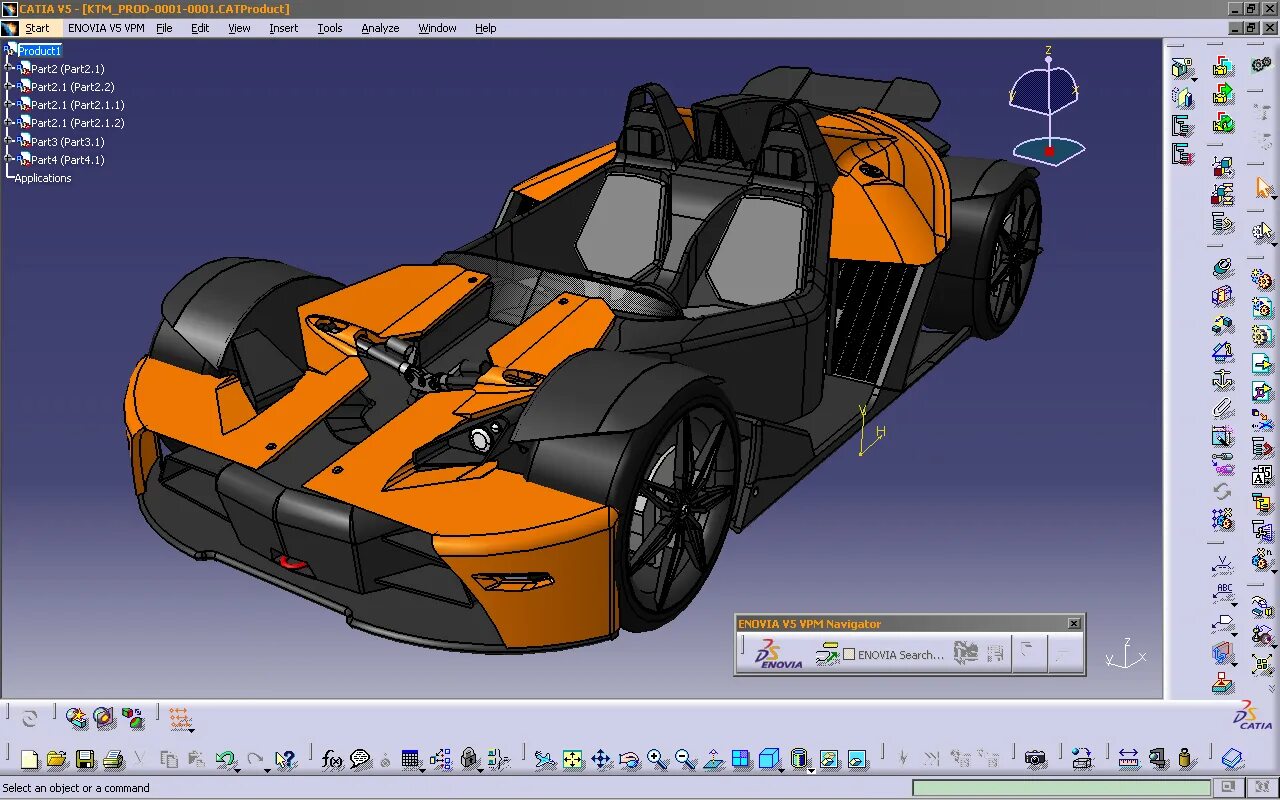This screenshot has height=800, width=1280.
Task: Click the Measure Inertia weight icon
Action: coord(1186,759)
